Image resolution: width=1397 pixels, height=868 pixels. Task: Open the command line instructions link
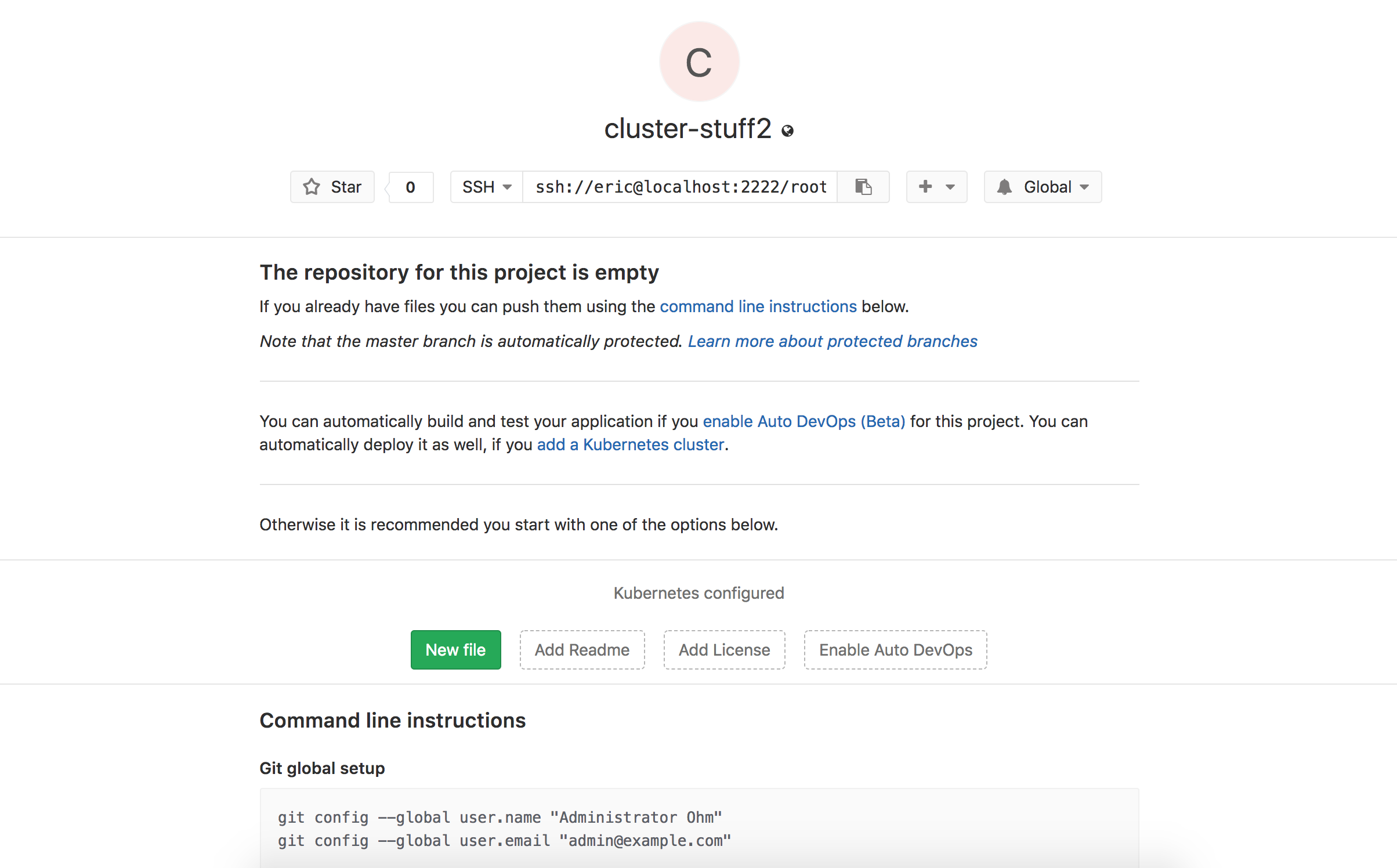click(x=758, y=306)
